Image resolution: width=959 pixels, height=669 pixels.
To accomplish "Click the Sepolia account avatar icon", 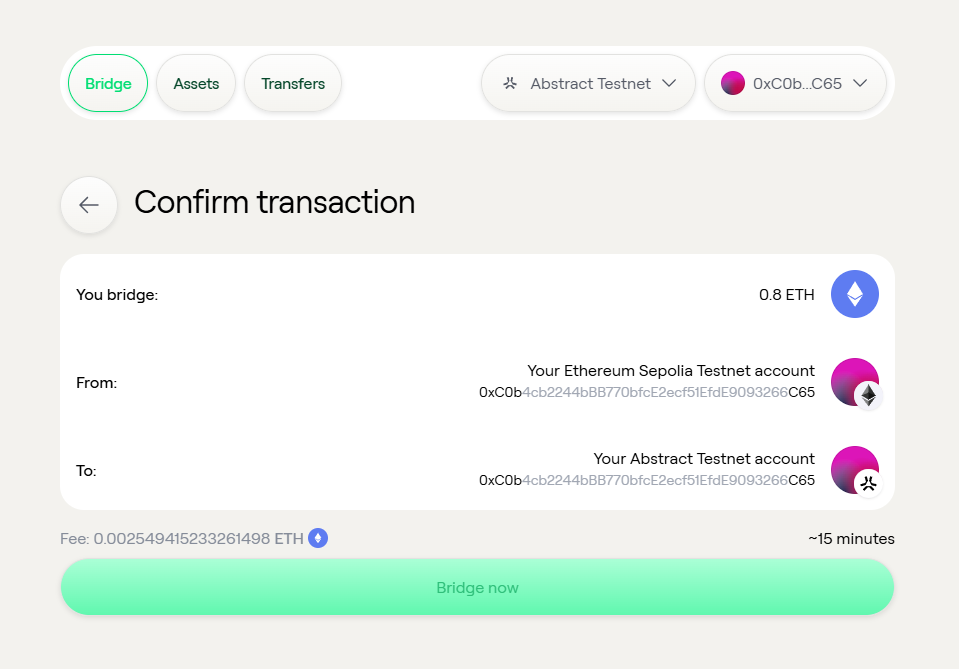I will coord(852,380).
